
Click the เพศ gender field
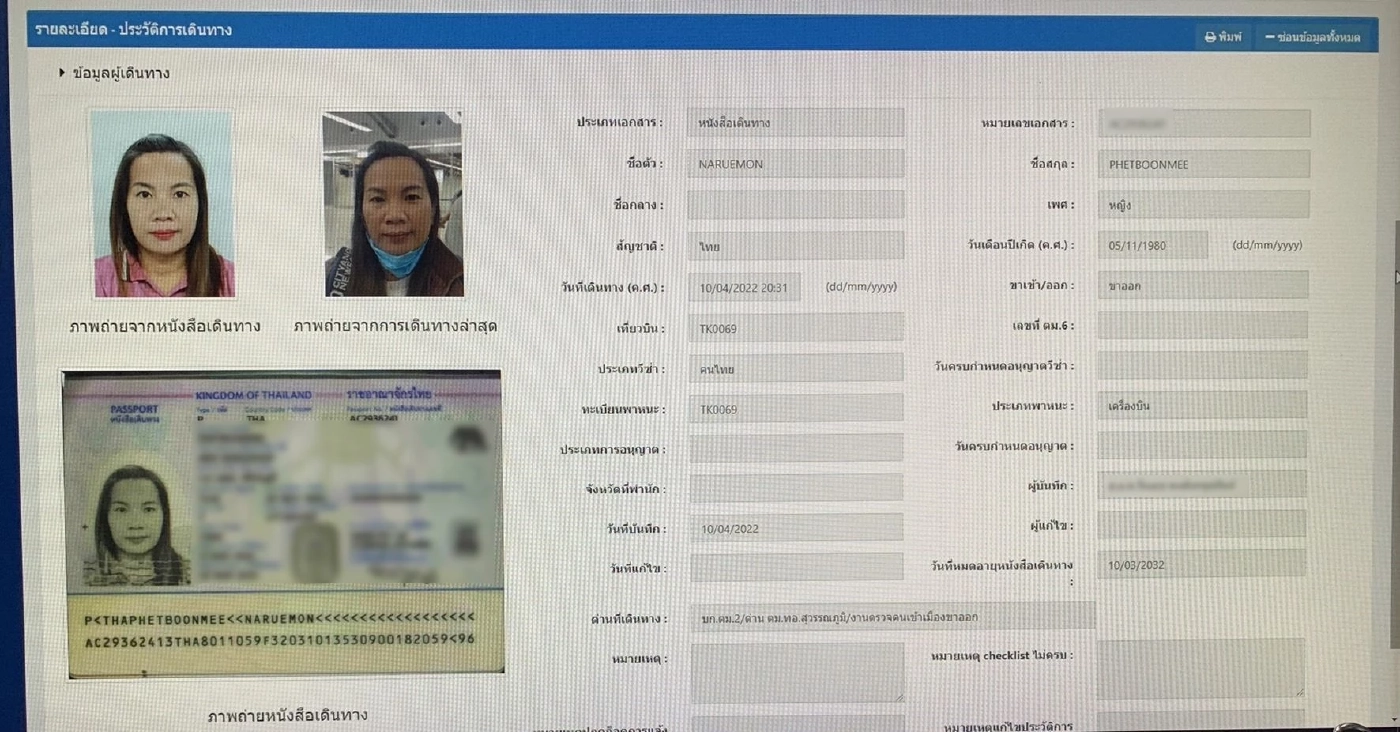[1203, 205]
